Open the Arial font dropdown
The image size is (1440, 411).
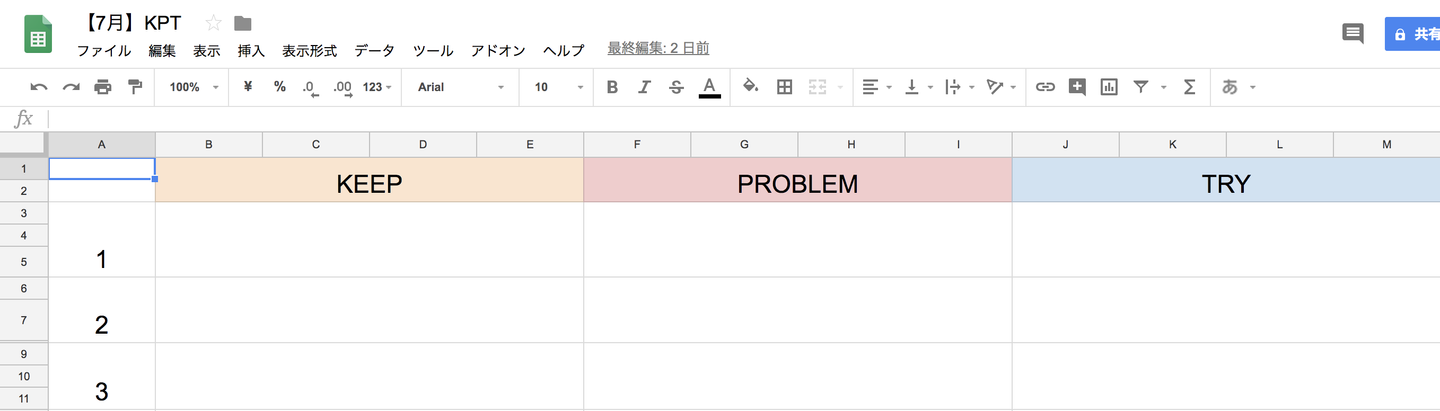coord(461,87)
